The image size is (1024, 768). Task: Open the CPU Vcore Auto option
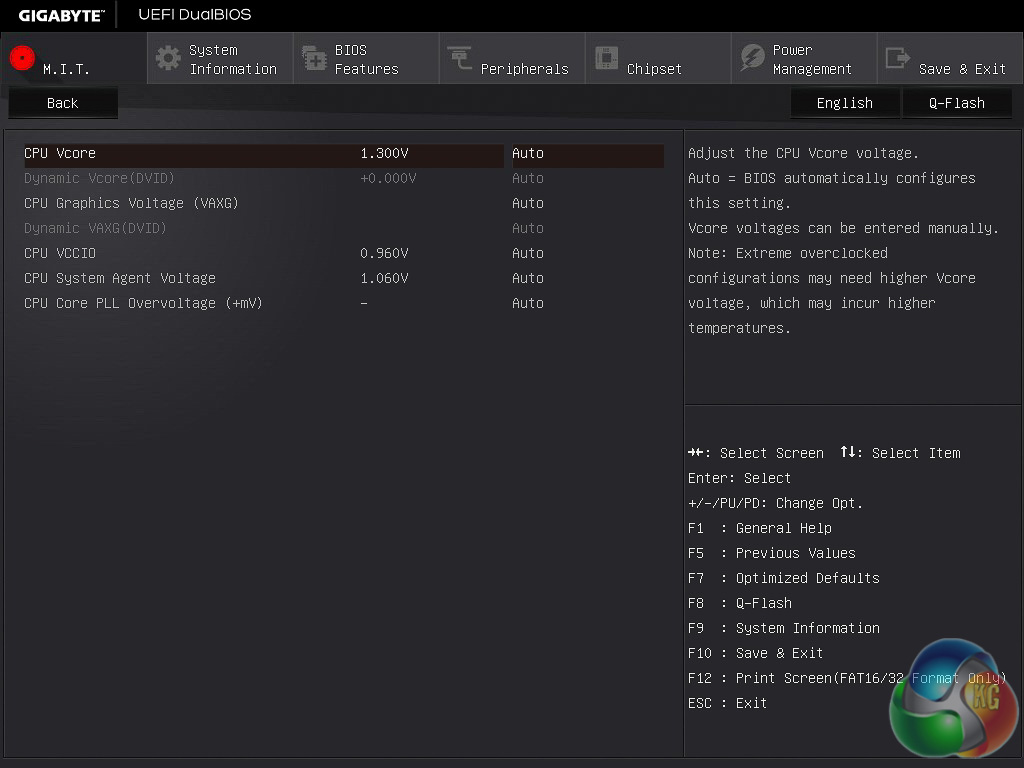click(x=528, y=153)
